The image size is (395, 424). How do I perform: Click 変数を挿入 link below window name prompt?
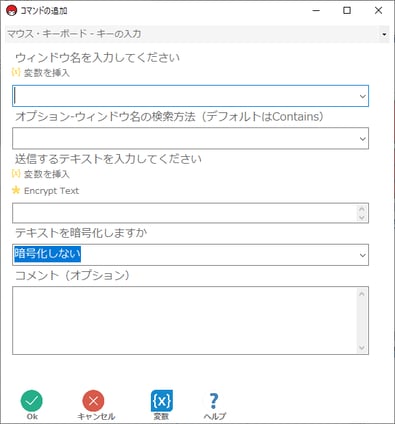47,73
